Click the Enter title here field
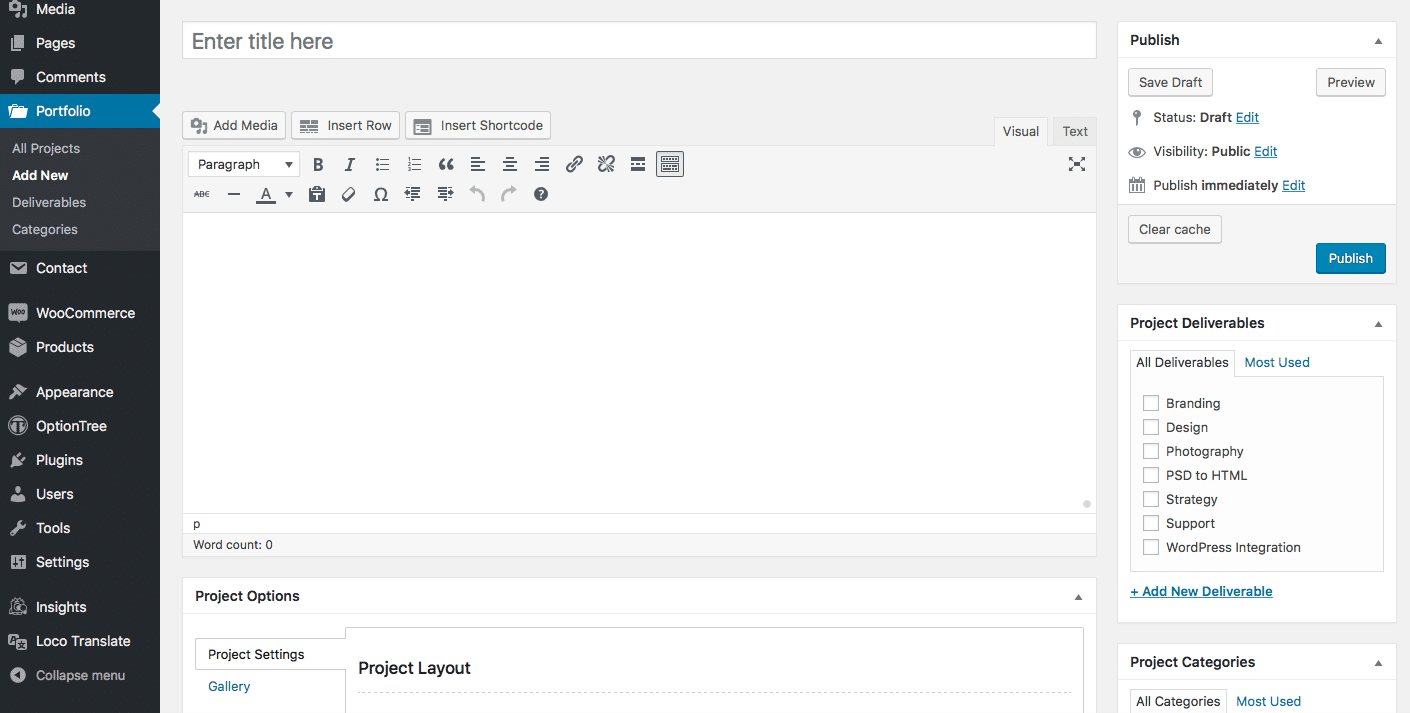 639,41
